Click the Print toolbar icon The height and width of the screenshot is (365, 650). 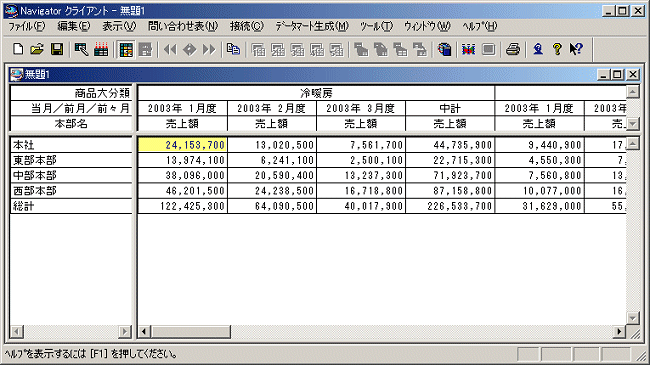pyautogui.click(x=513, y=49)
